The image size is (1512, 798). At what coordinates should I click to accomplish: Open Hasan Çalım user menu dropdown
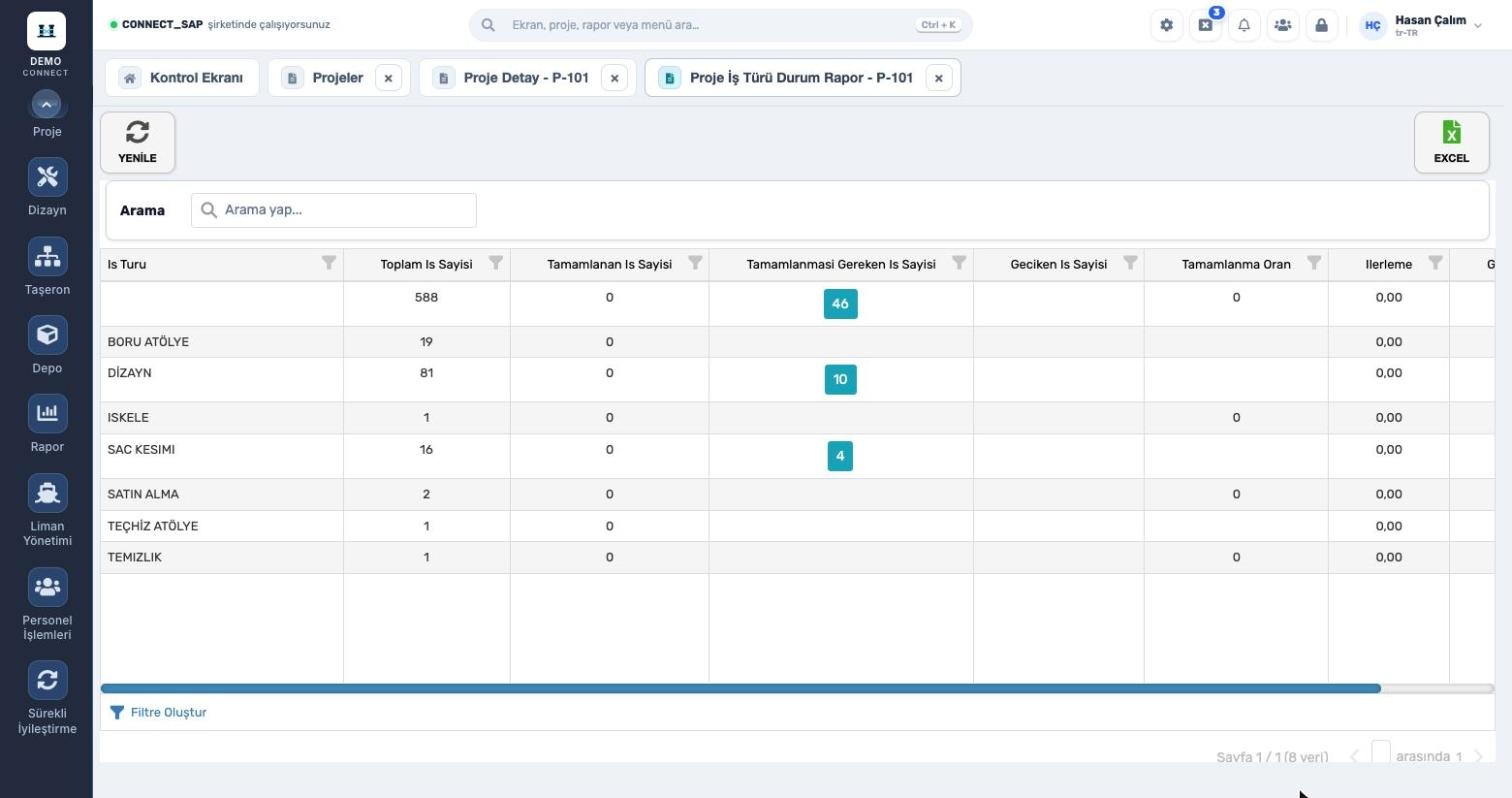click(x=1421, y=25)
